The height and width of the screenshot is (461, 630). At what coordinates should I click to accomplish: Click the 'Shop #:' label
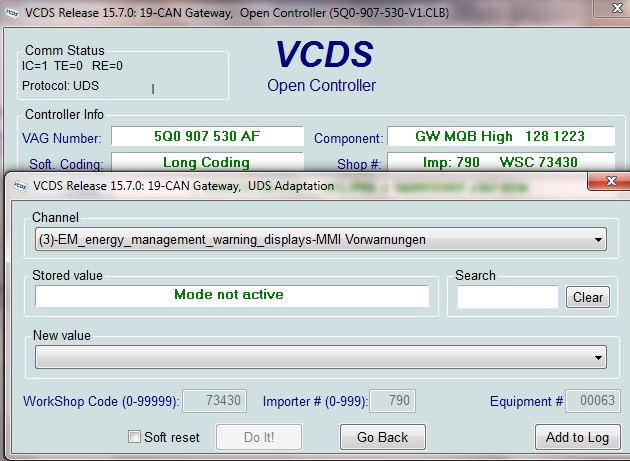tap(359, 164)
